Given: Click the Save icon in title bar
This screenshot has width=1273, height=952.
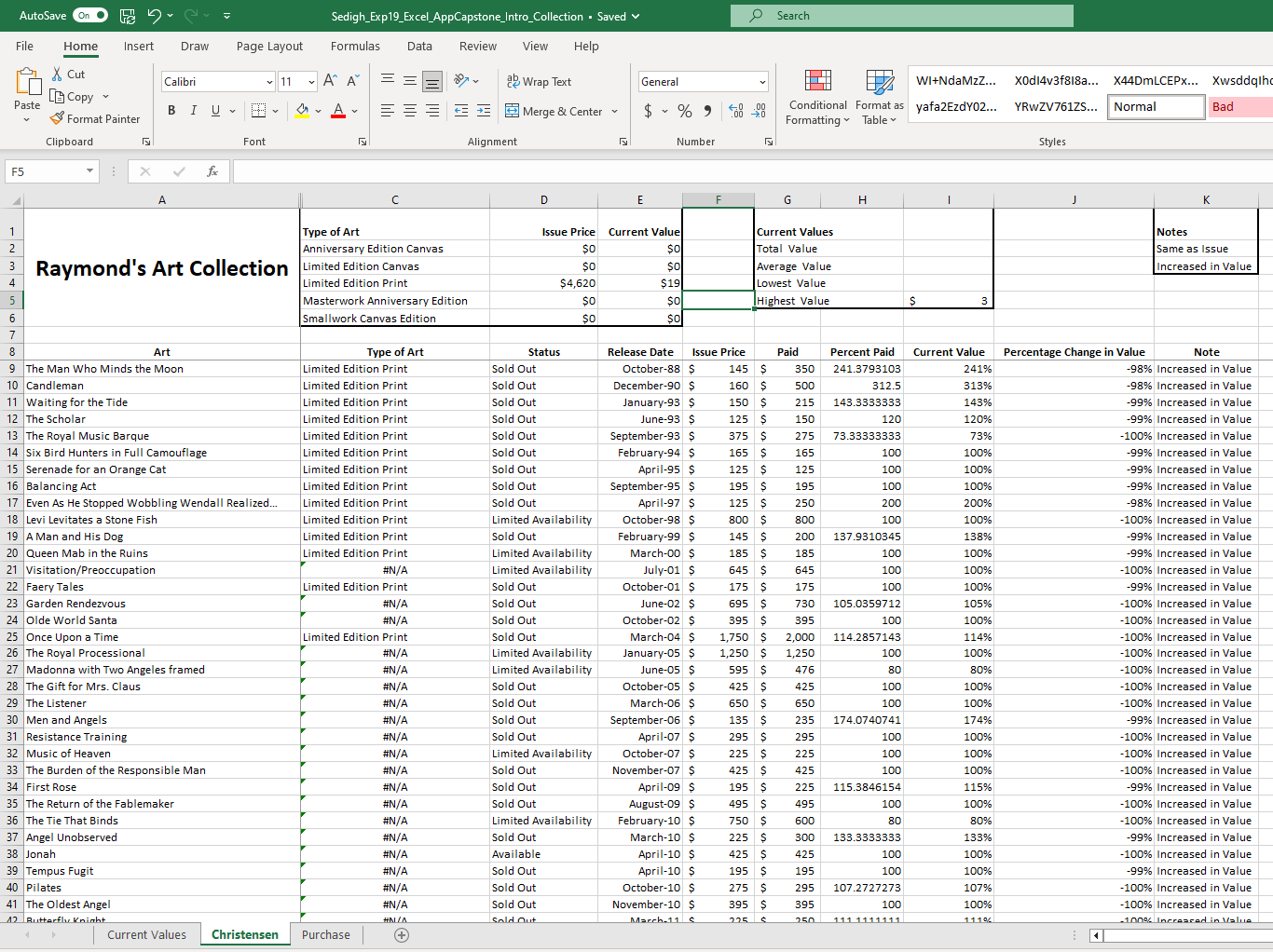Looking at the screenshot, I should pyautogui.click(x=128, y=16).
